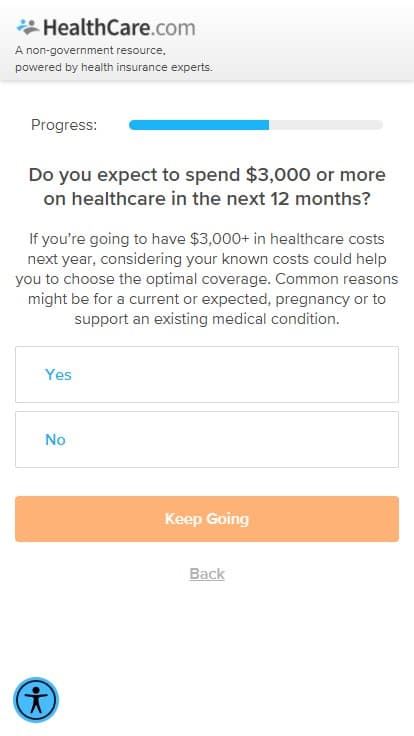Image resolution: width=414 pixels, height=736 pixels.
Task: Go to previous step via Back link
Action: 207,574
